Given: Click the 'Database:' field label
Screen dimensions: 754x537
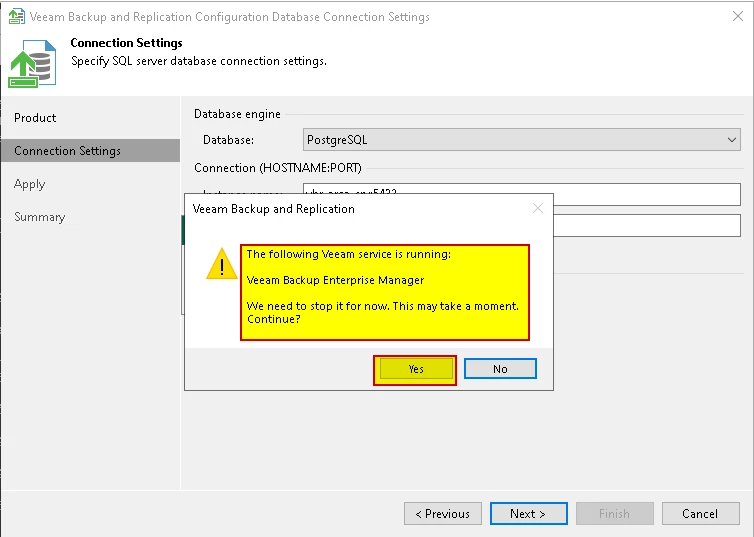Looking at the screenshot, I should [x=228, y=140].
